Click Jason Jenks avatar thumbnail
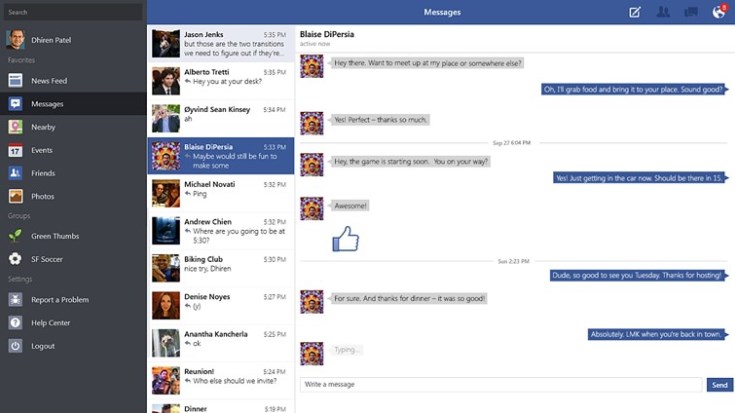This screenshot has width=735, height=413. tap(166, 44)
